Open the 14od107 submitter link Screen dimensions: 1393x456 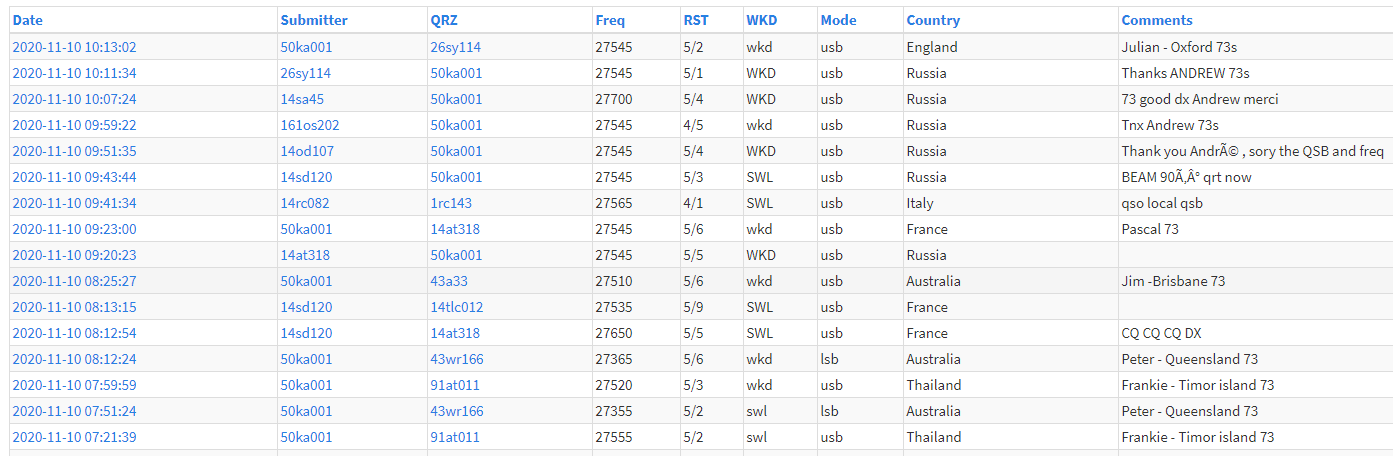(x=306, y=151)
